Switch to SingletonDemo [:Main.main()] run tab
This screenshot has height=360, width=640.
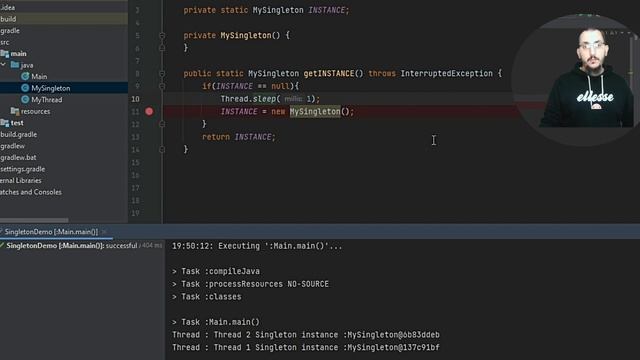51,231
